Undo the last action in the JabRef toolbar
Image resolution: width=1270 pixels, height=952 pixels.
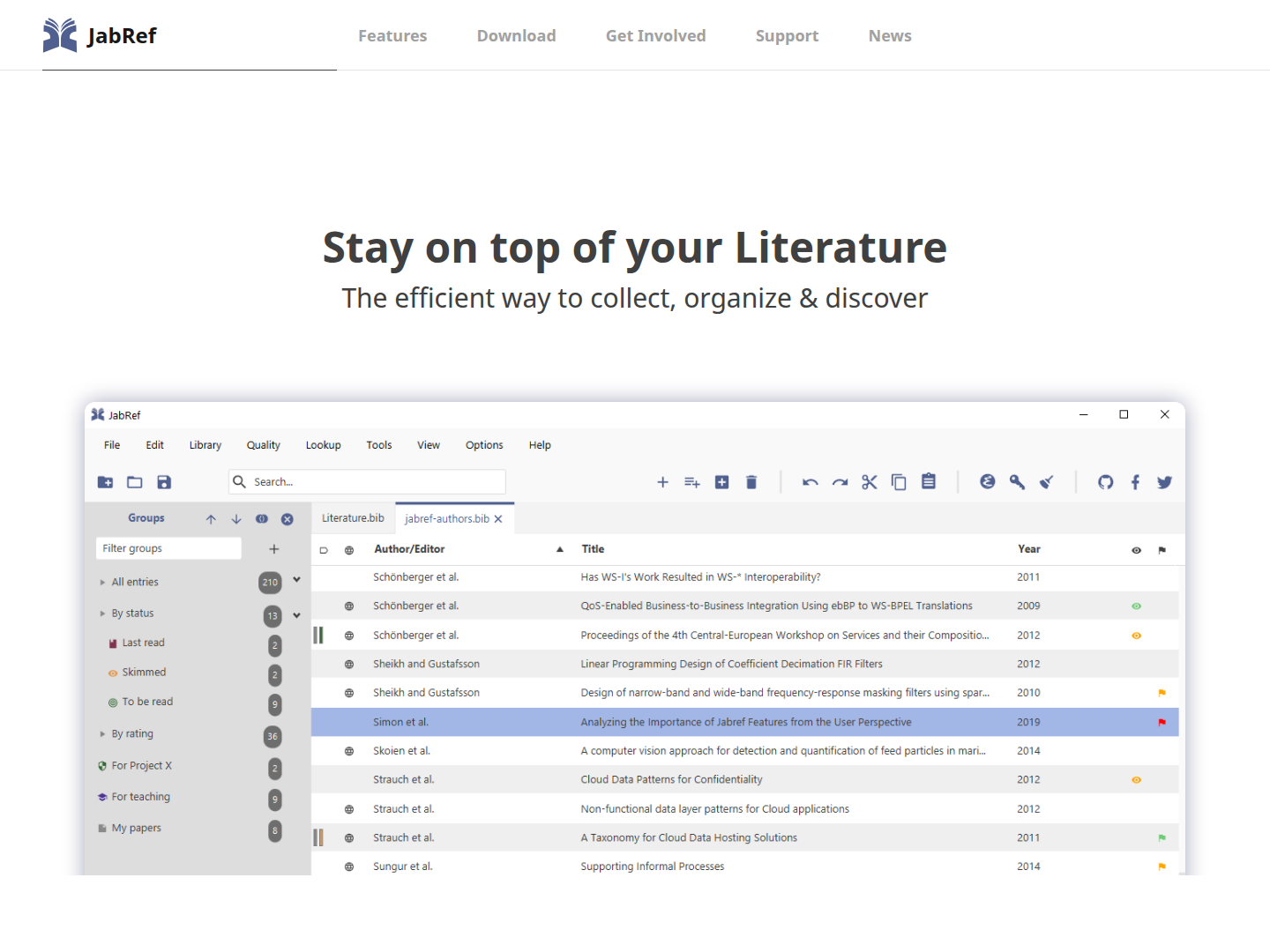pyautogui.click(x=811, y=482)
